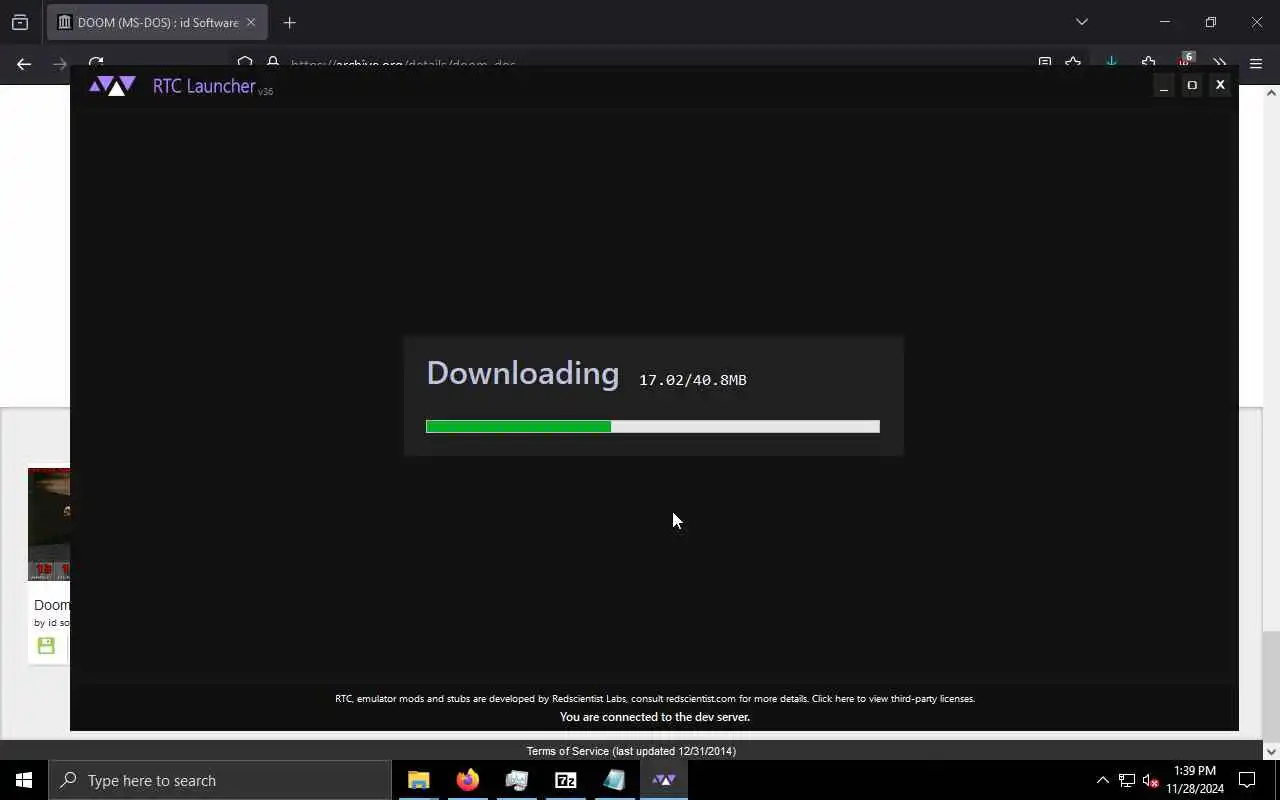Click the Downloading progress bar

[x=652, y=427]
